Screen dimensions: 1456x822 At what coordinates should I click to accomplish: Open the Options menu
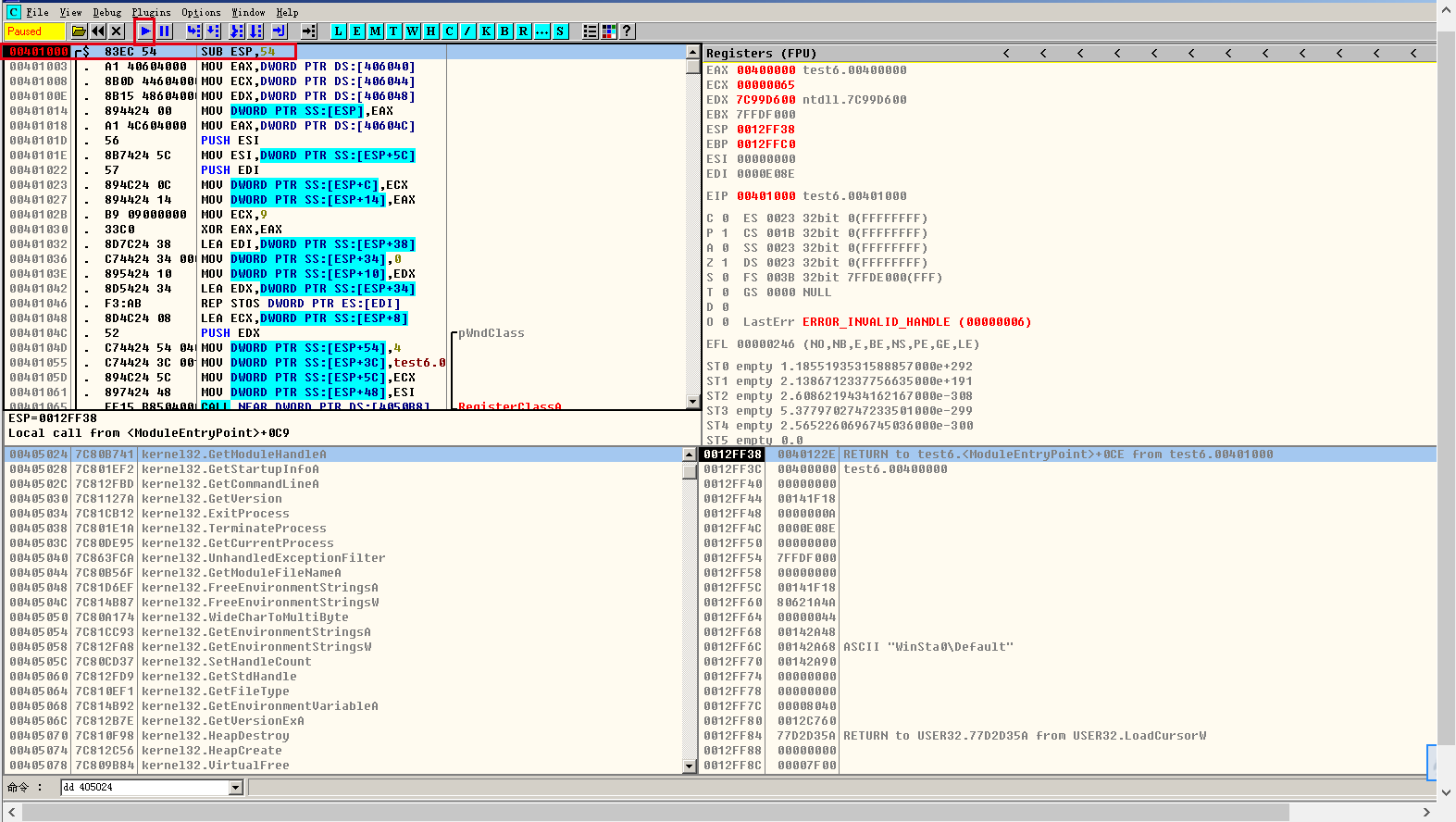pyautogui.click(x=201, y=12)
